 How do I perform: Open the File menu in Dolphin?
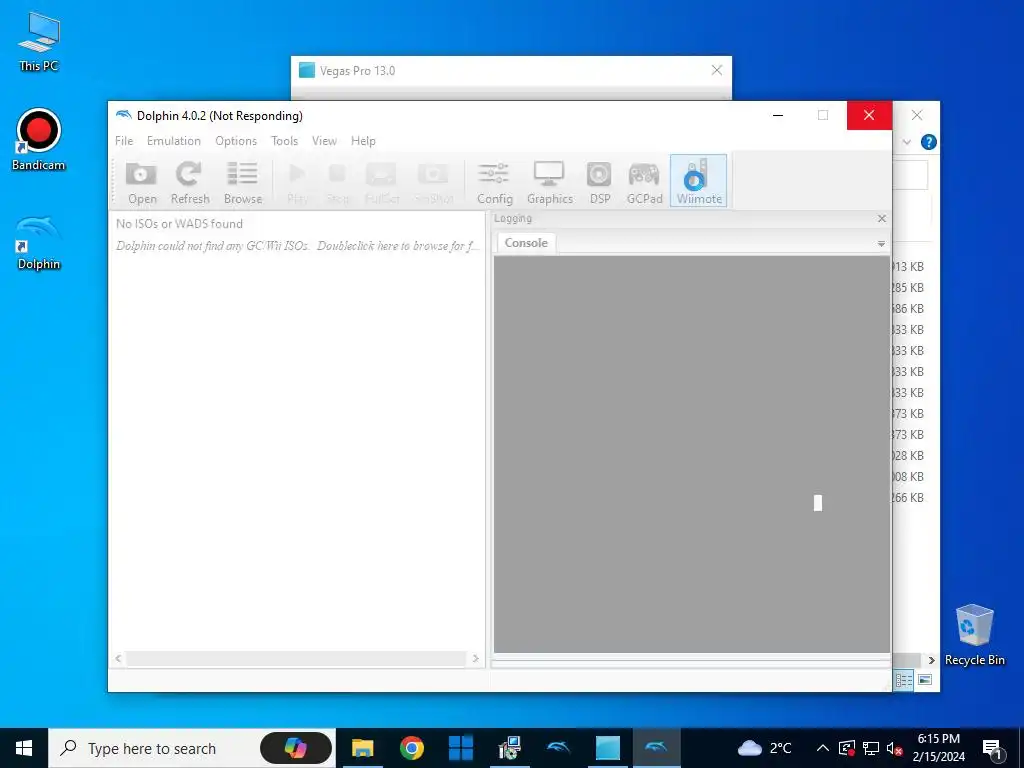click(x=123, y=141)
